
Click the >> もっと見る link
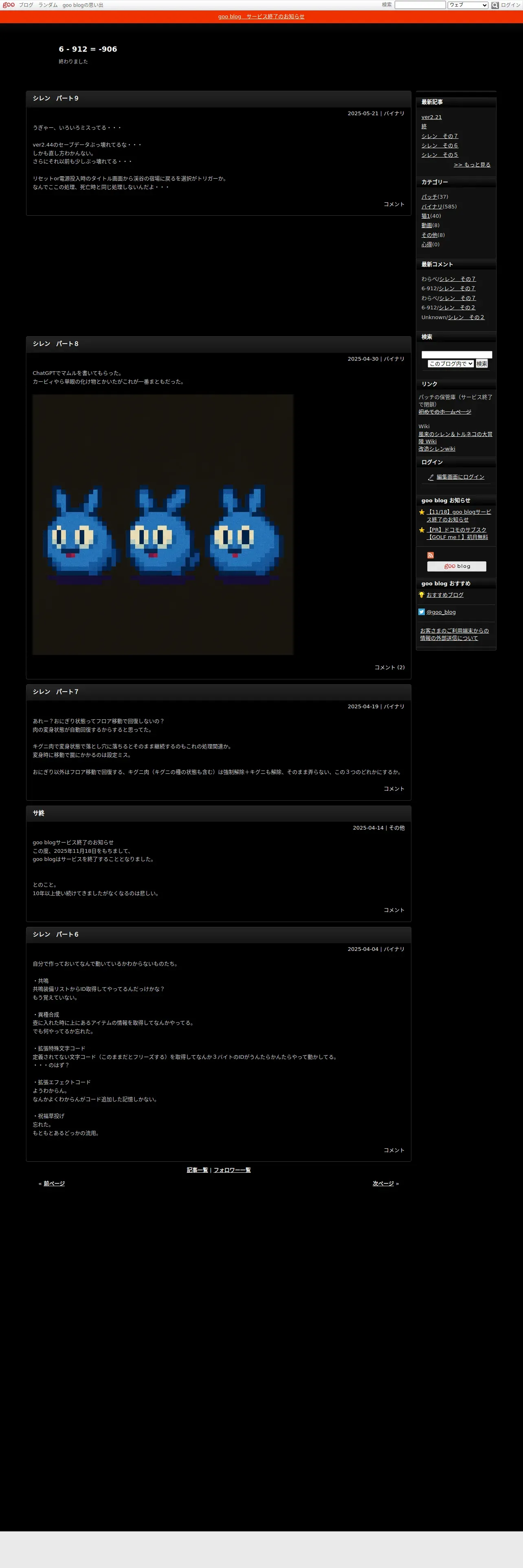pyautogui.click(x=472, y=164)
